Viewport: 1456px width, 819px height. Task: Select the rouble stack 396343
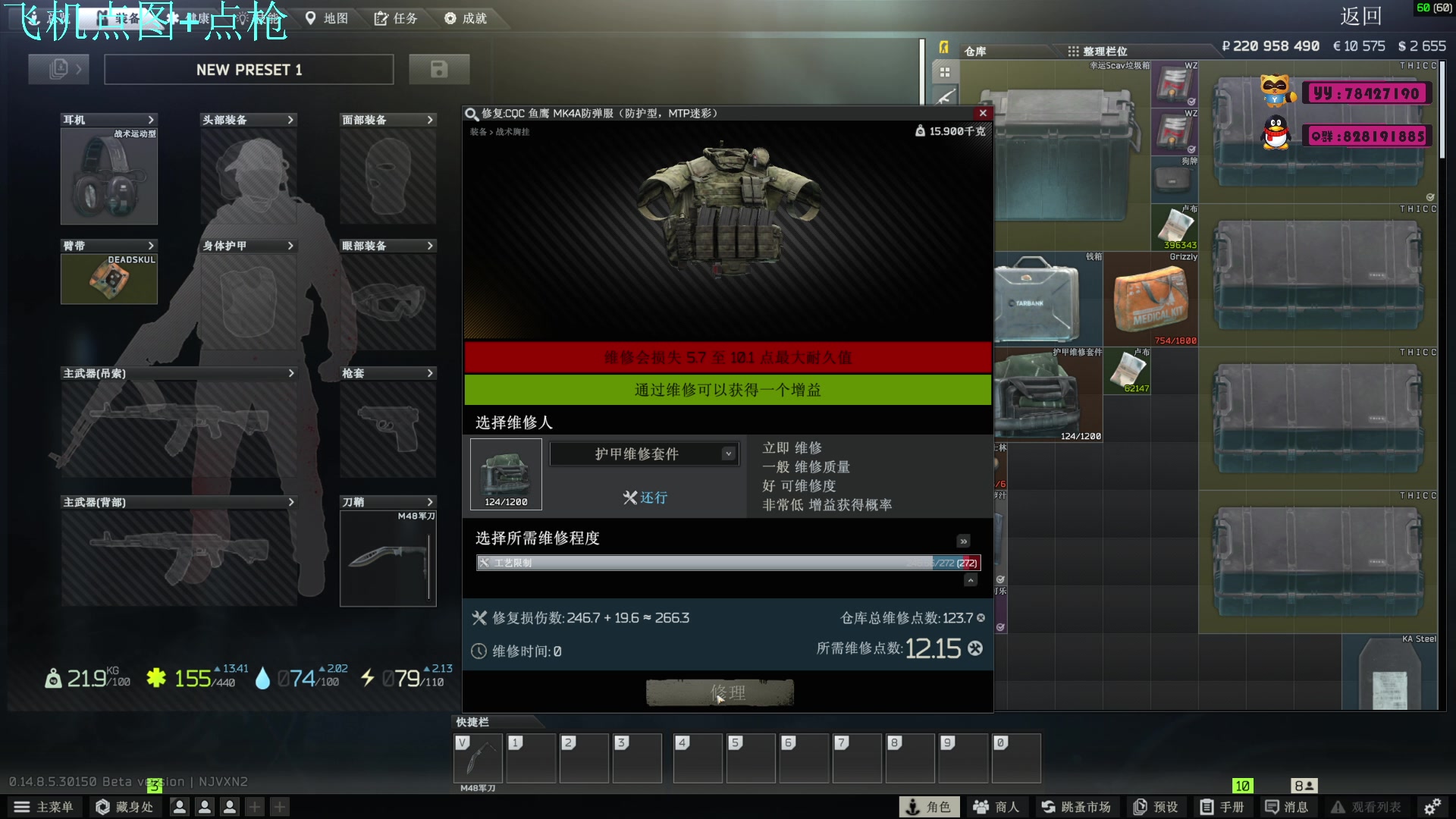point(1175,227)
